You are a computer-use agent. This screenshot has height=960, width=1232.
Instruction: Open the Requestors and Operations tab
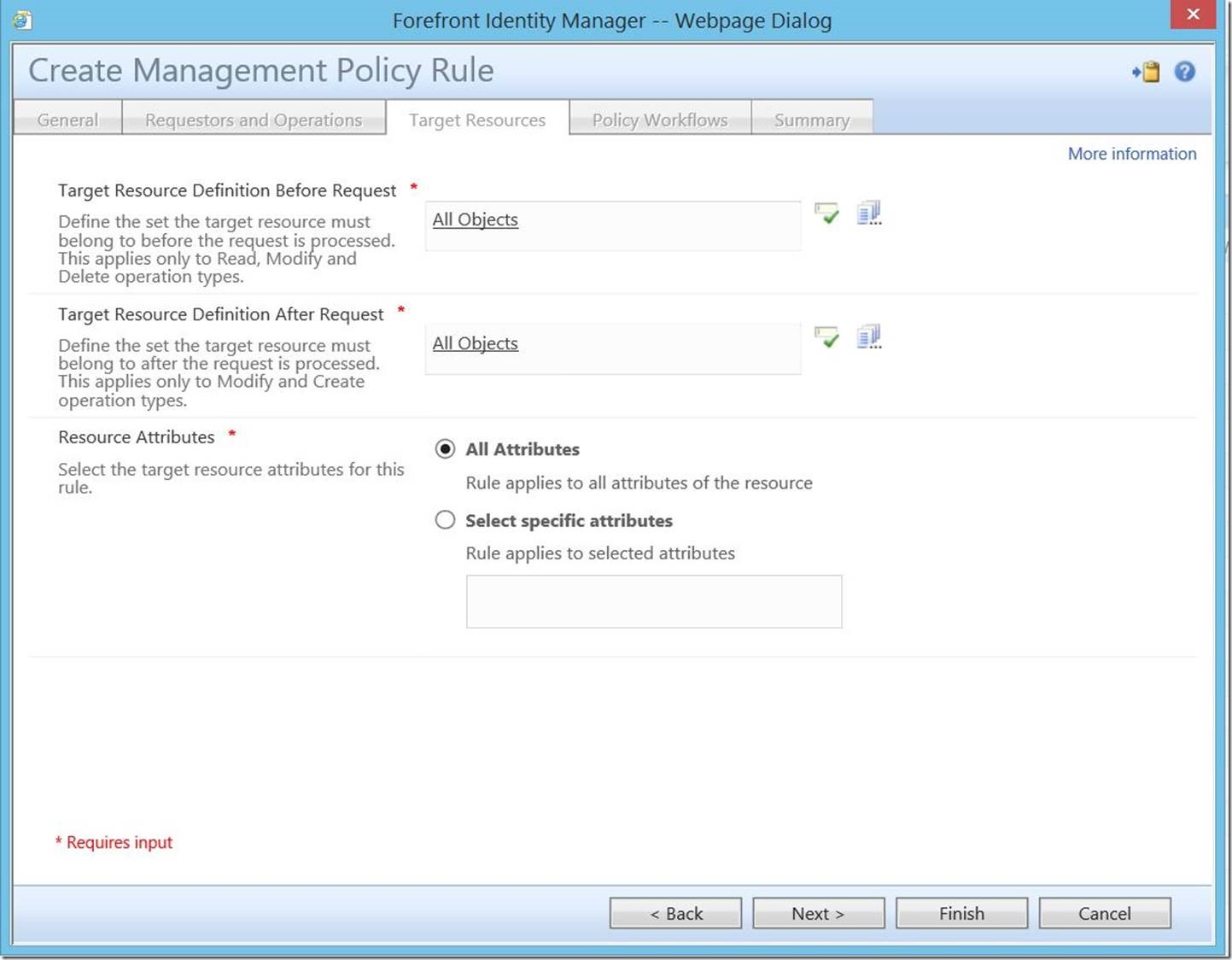(254, 120)
